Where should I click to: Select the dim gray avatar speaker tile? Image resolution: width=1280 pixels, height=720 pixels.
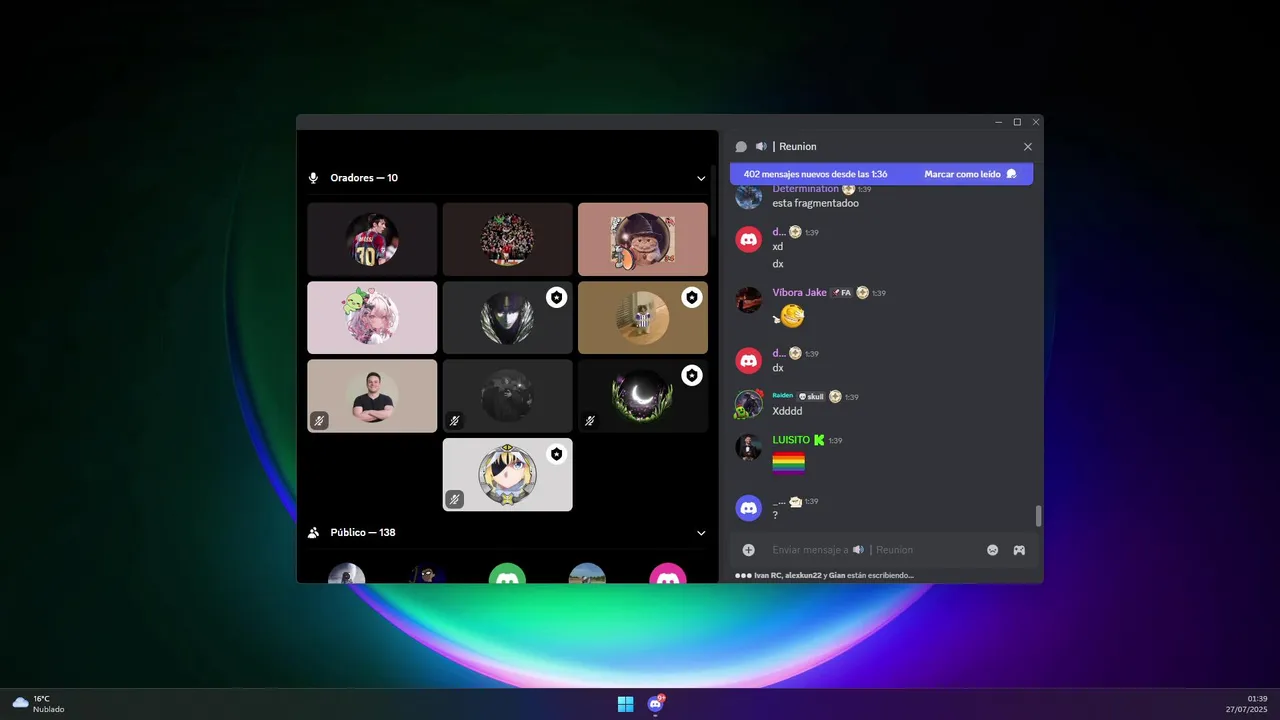point(507,396)
